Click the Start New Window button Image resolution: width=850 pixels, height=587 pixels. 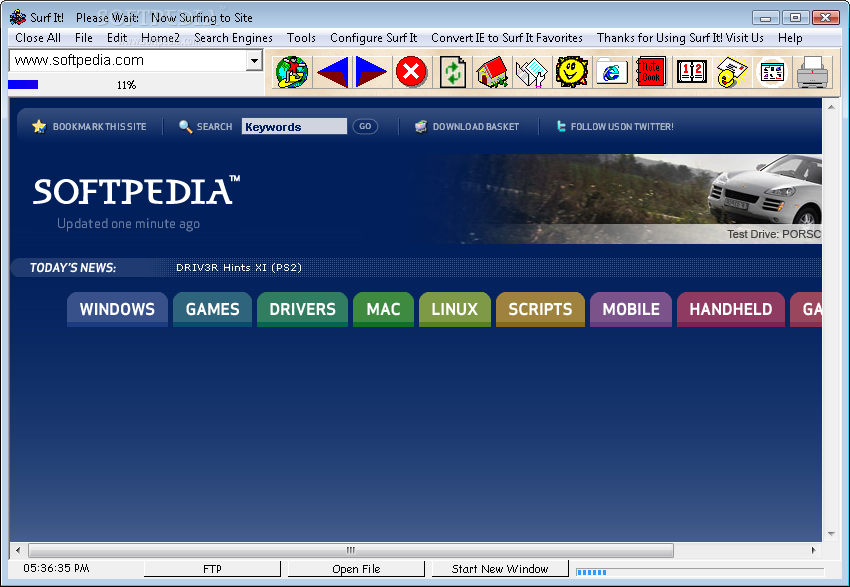pos(500,569)
